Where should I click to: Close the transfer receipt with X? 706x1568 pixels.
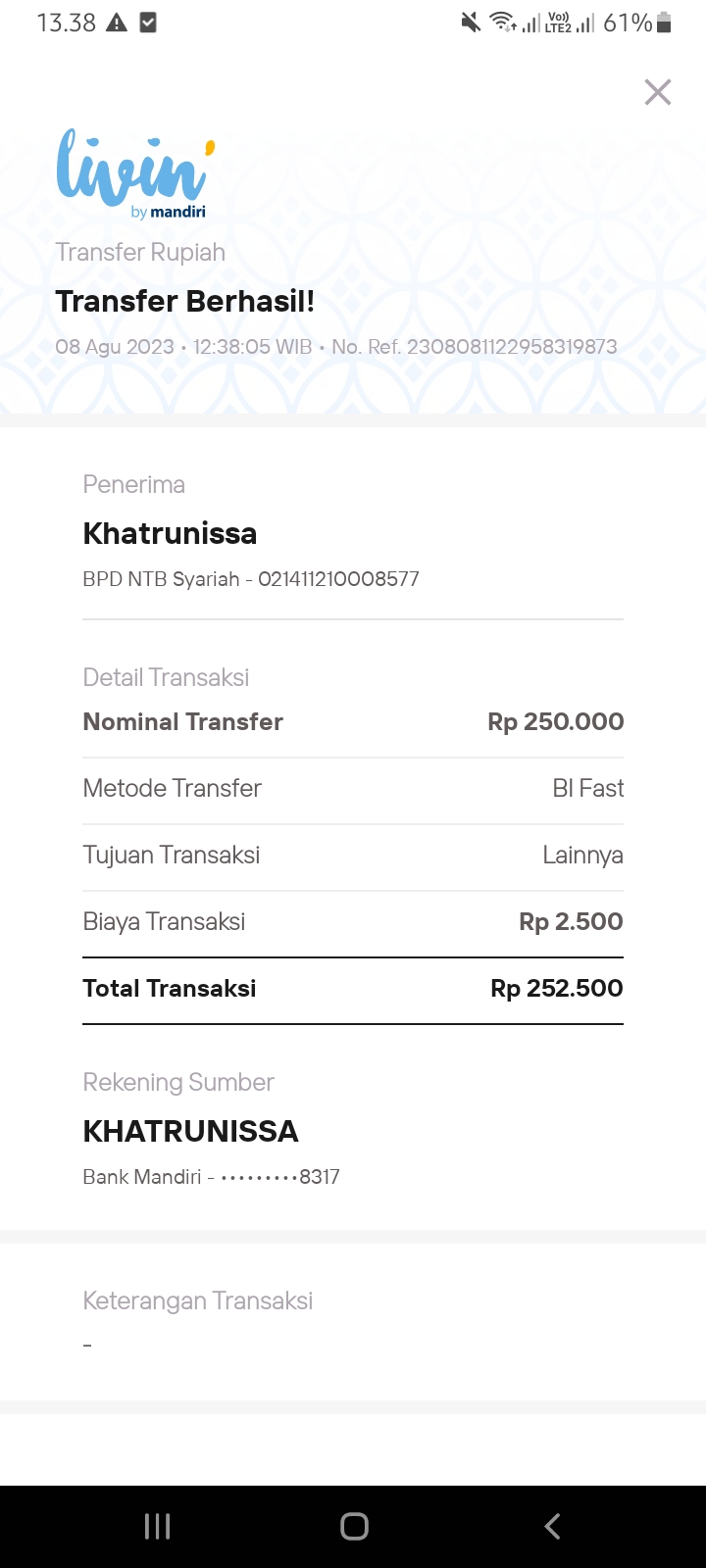657,92
